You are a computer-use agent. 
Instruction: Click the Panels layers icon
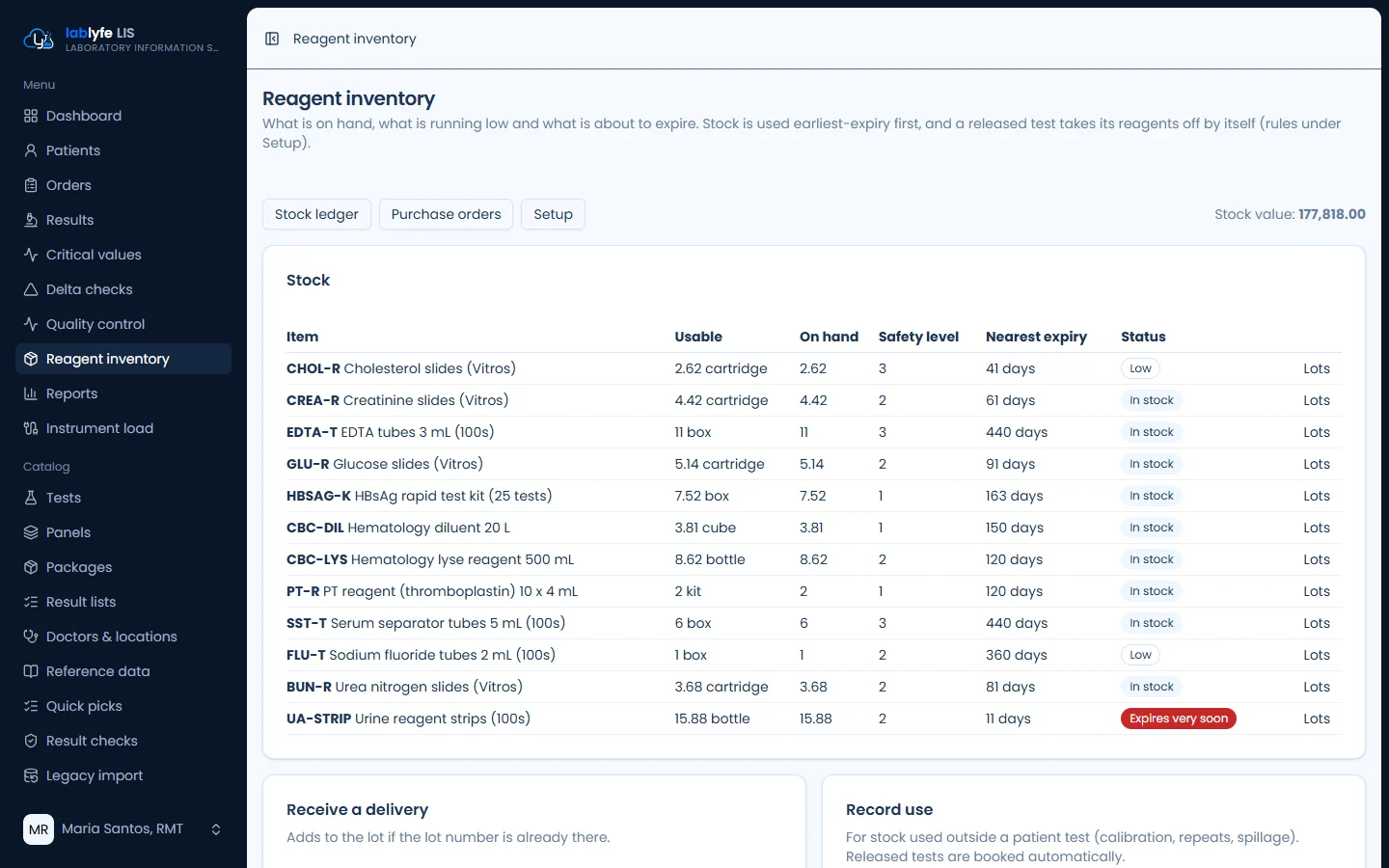point(31,532)
